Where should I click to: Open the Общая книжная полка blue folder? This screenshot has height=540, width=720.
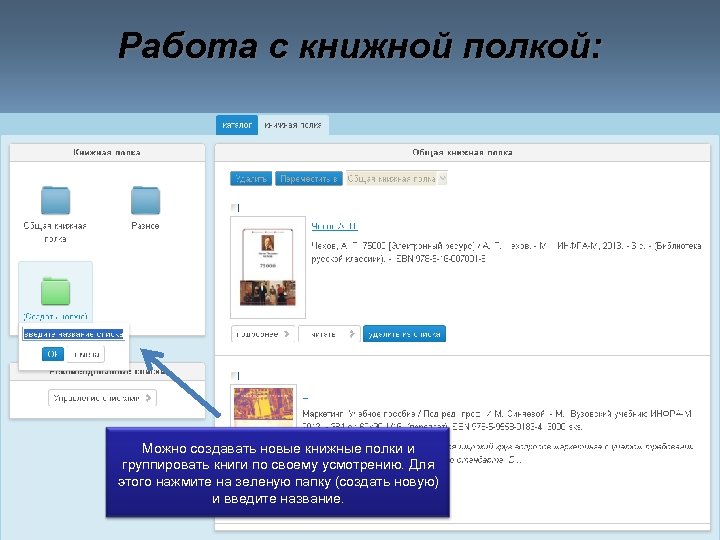point(55,201)
